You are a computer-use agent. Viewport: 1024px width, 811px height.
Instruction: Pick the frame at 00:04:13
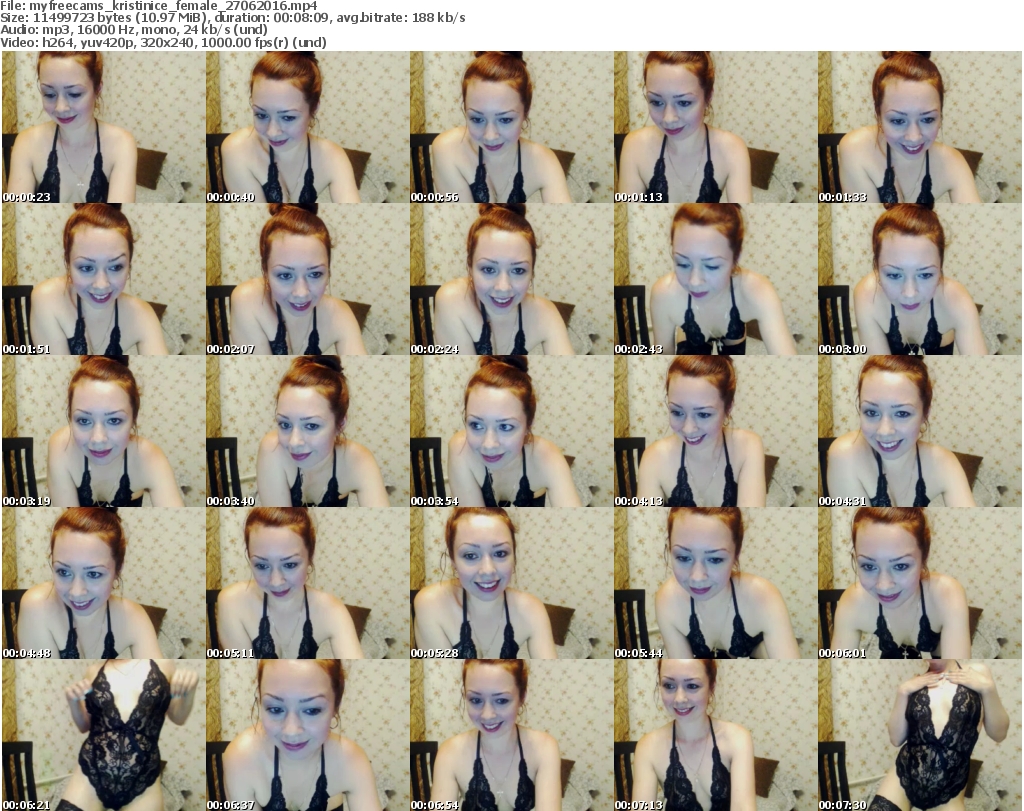pos(715,431)
